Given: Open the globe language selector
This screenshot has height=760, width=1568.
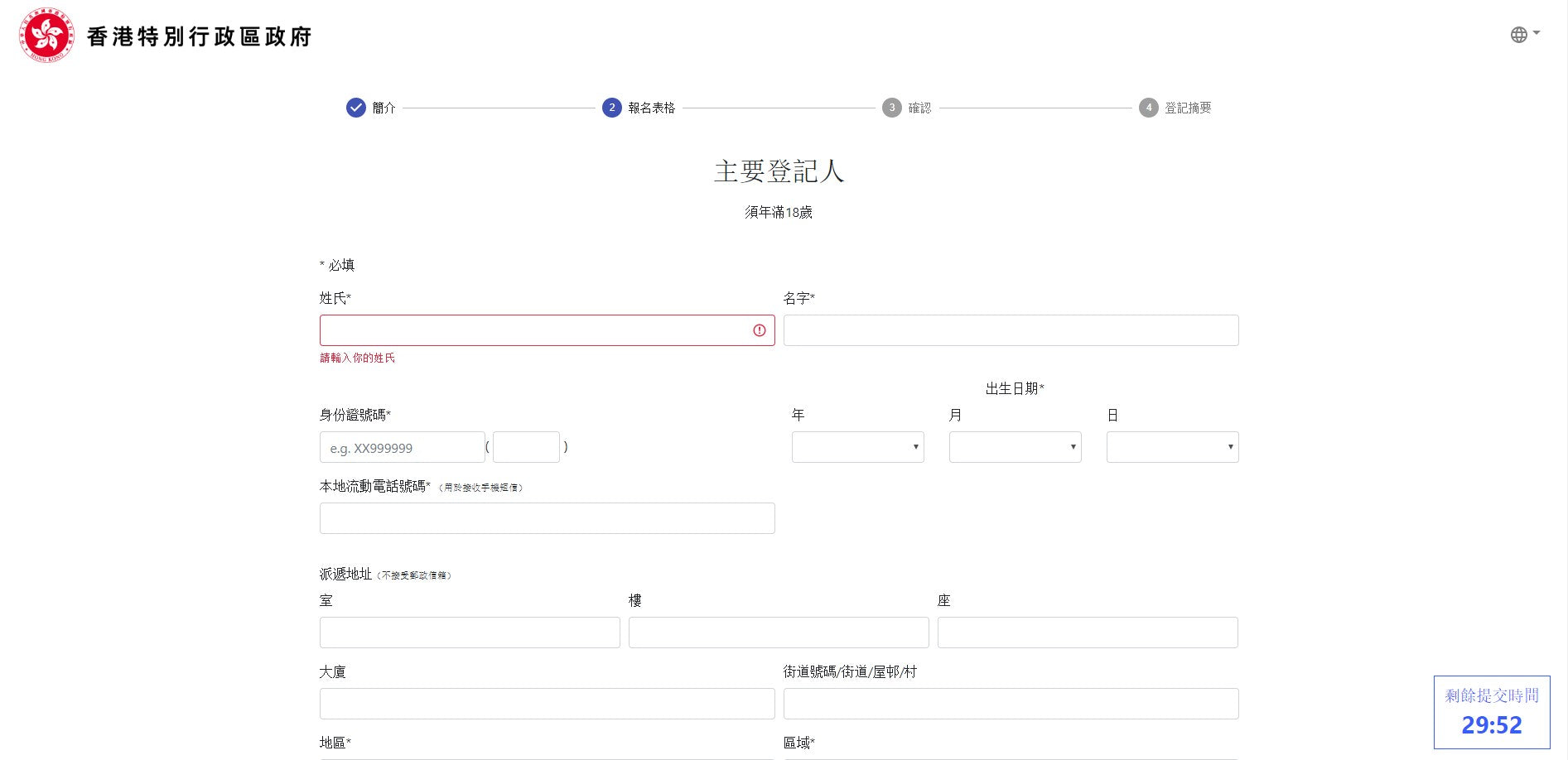Looking at the screenshot, I should pyautogui.click(x=1523, y=35).
